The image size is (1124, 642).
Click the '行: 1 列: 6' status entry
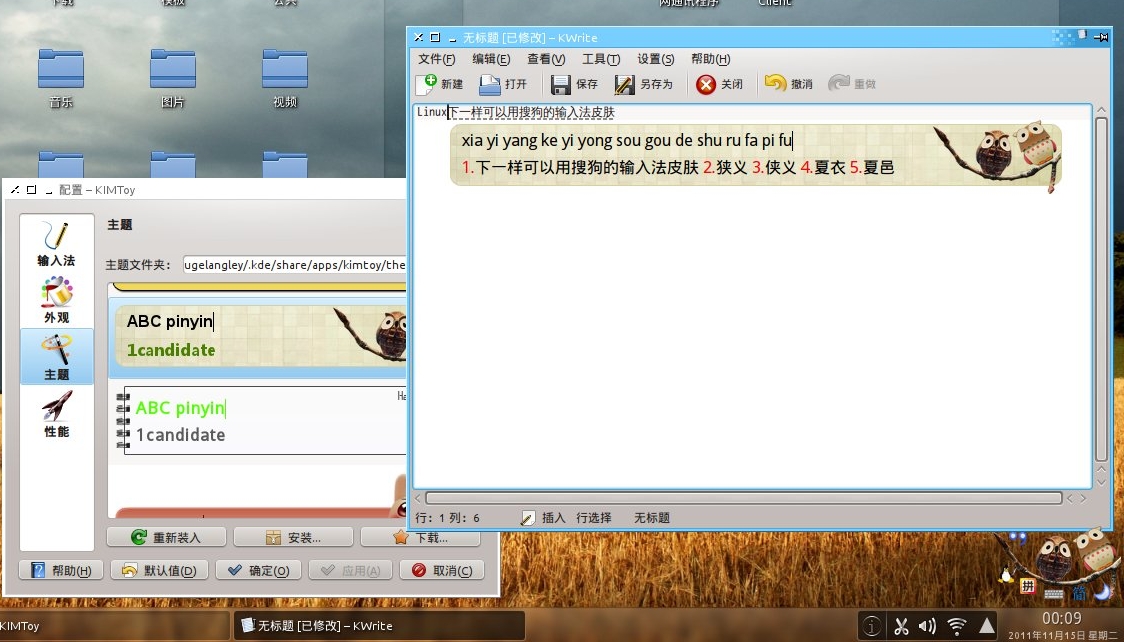tap(447, 517)
